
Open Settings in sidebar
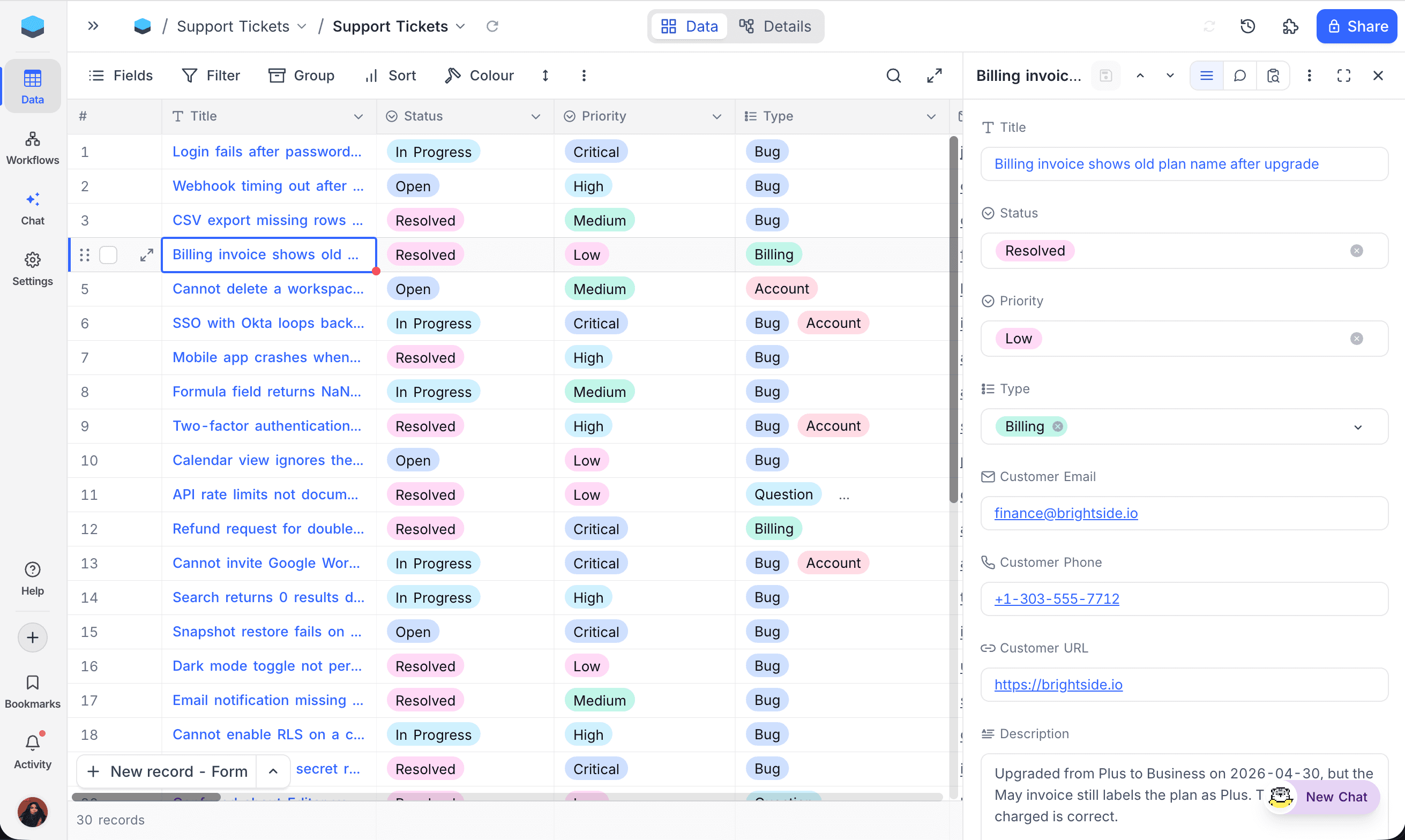(32, 269)
